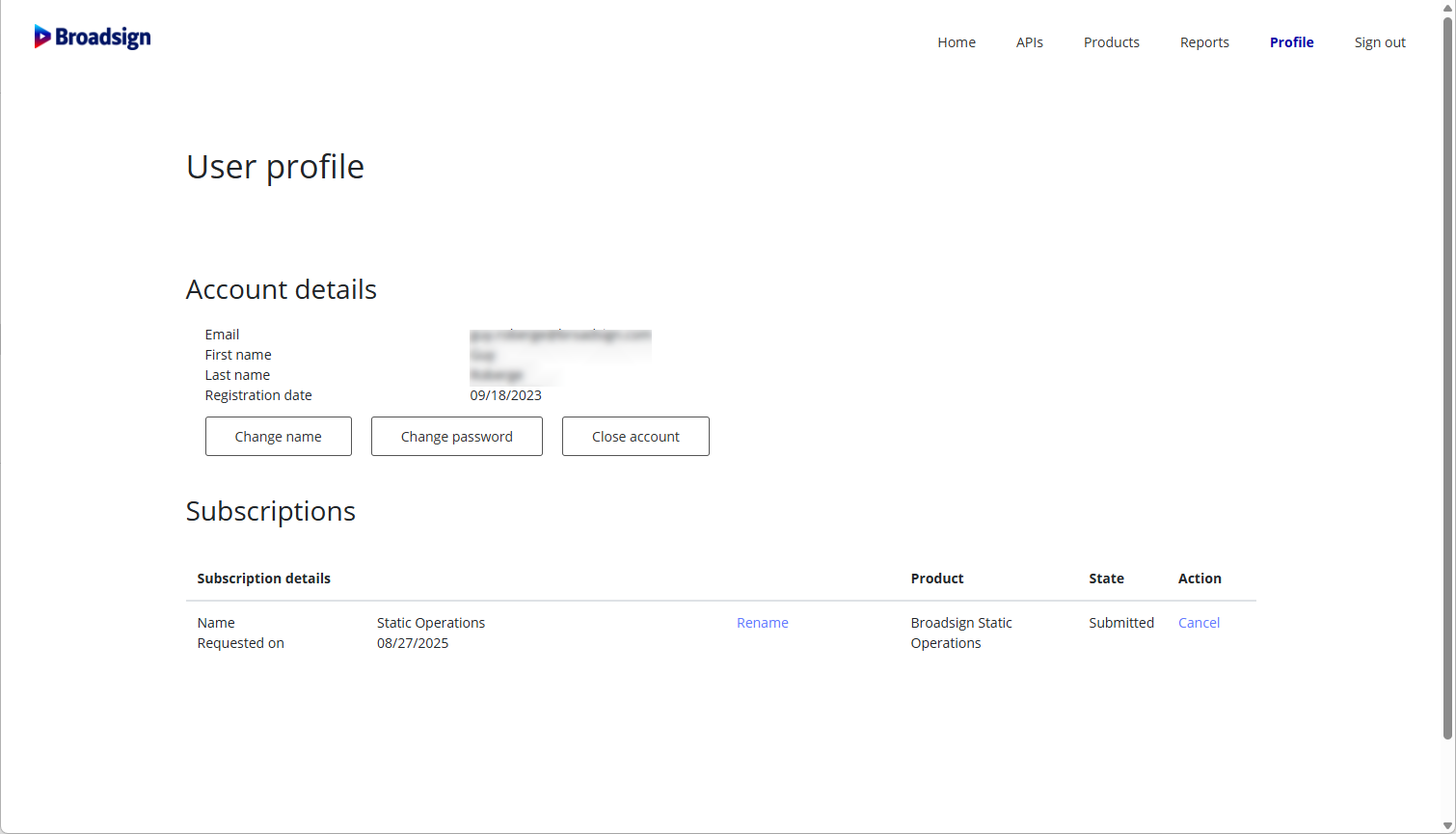Image resolution: width=1456 pixels, height=834 pixels.
Task: Click the First name field label
Action: click(238, 355)
